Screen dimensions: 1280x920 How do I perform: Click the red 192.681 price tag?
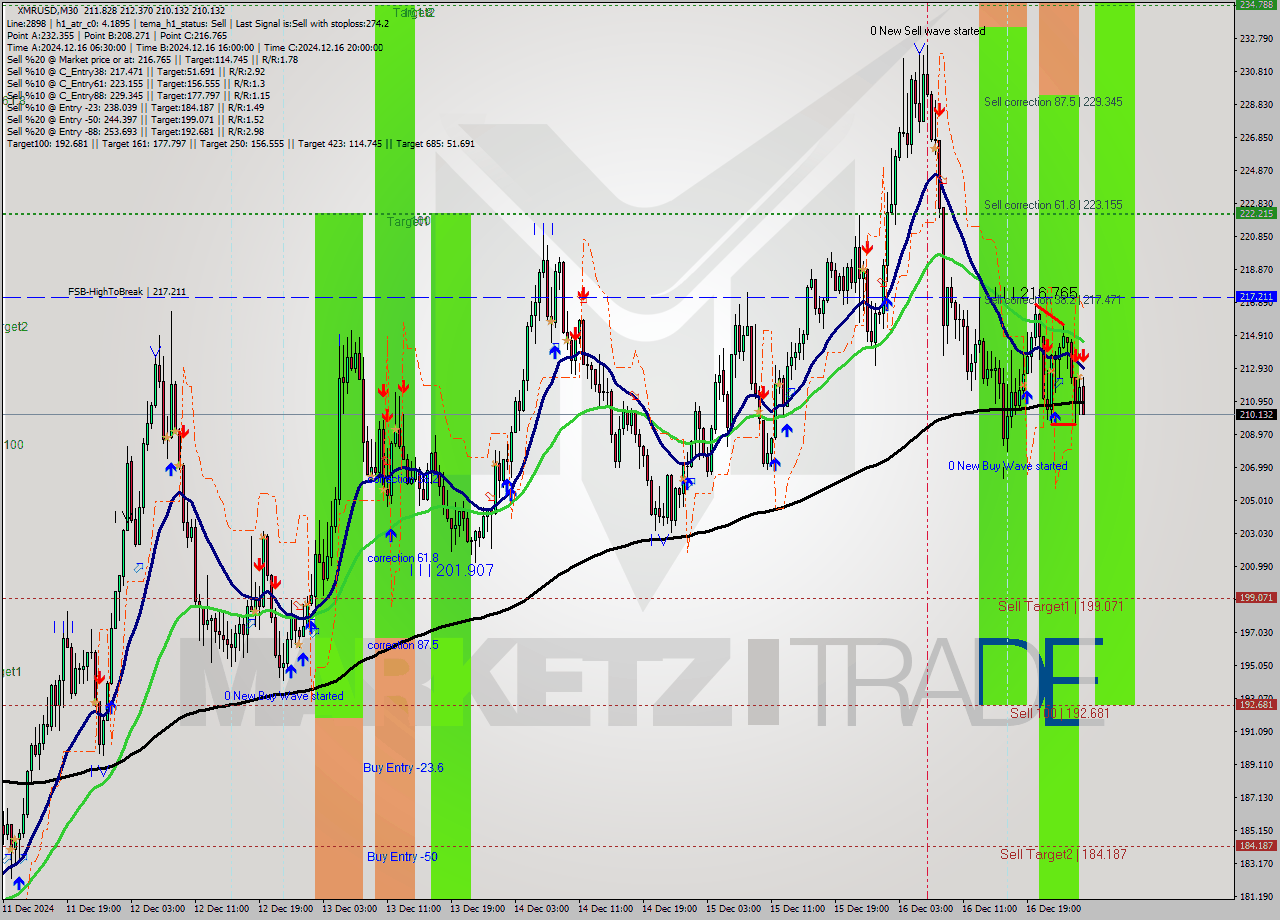point(1256,705)
